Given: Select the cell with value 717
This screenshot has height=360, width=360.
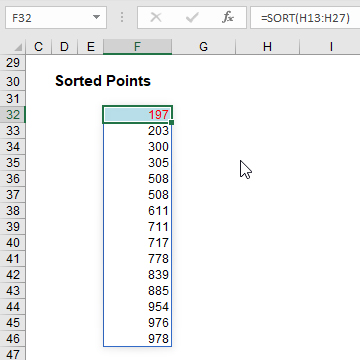Looking at the screenshot, I should coord(137,243).
